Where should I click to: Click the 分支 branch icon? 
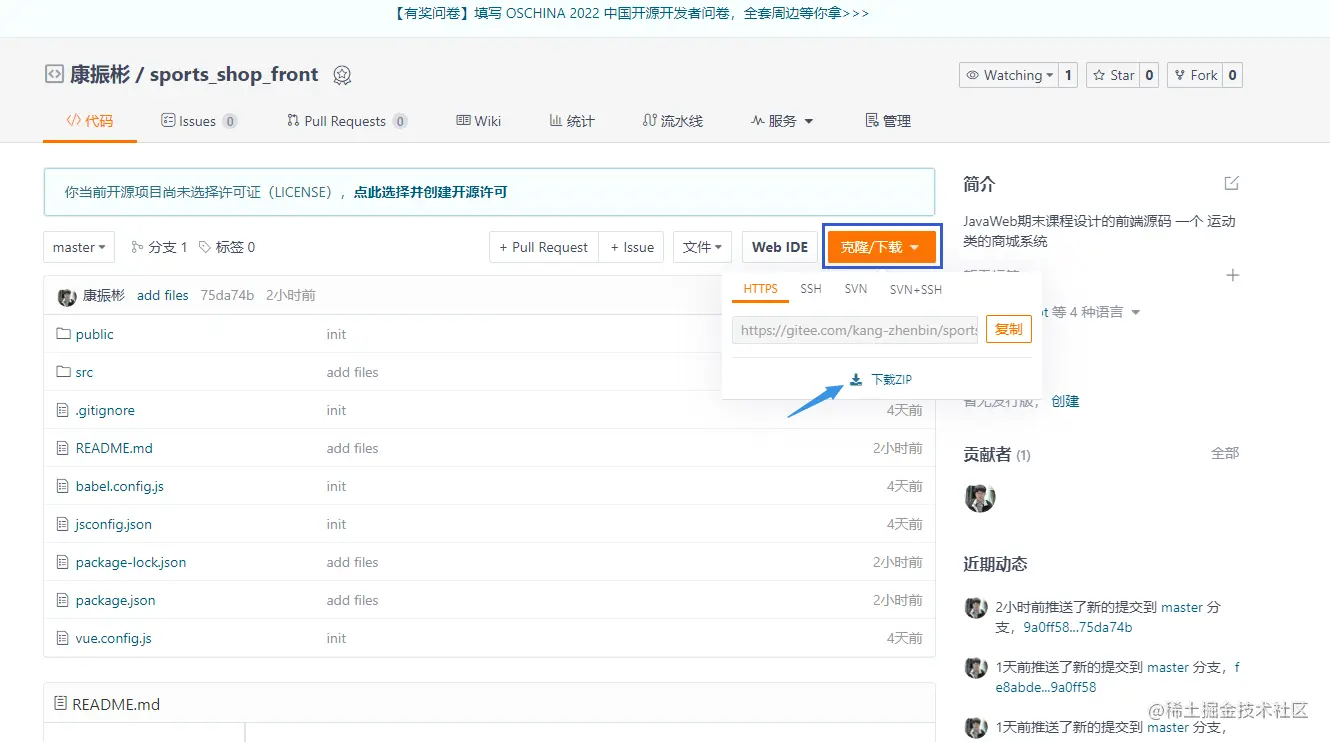(x=137, y=247)
